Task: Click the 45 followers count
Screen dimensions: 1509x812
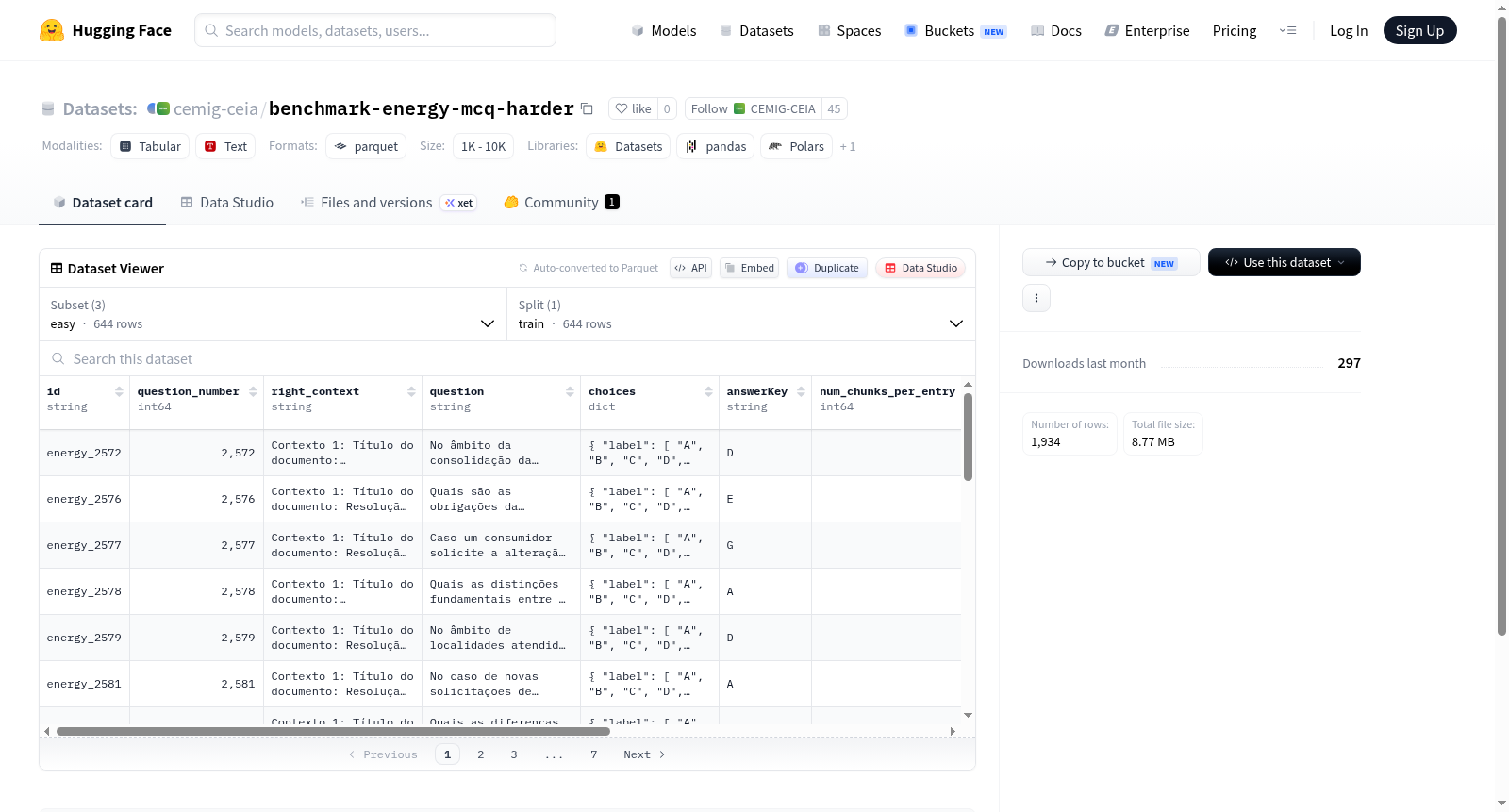Action: [x=834, y=108]
